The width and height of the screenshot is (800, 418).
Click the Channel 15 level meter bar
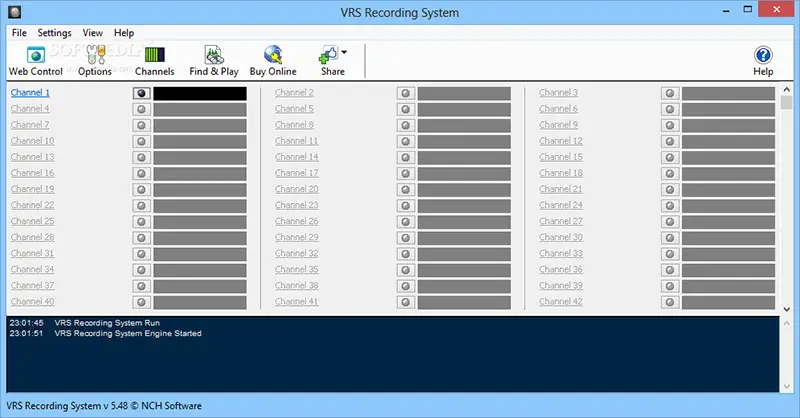pos(729,158)
